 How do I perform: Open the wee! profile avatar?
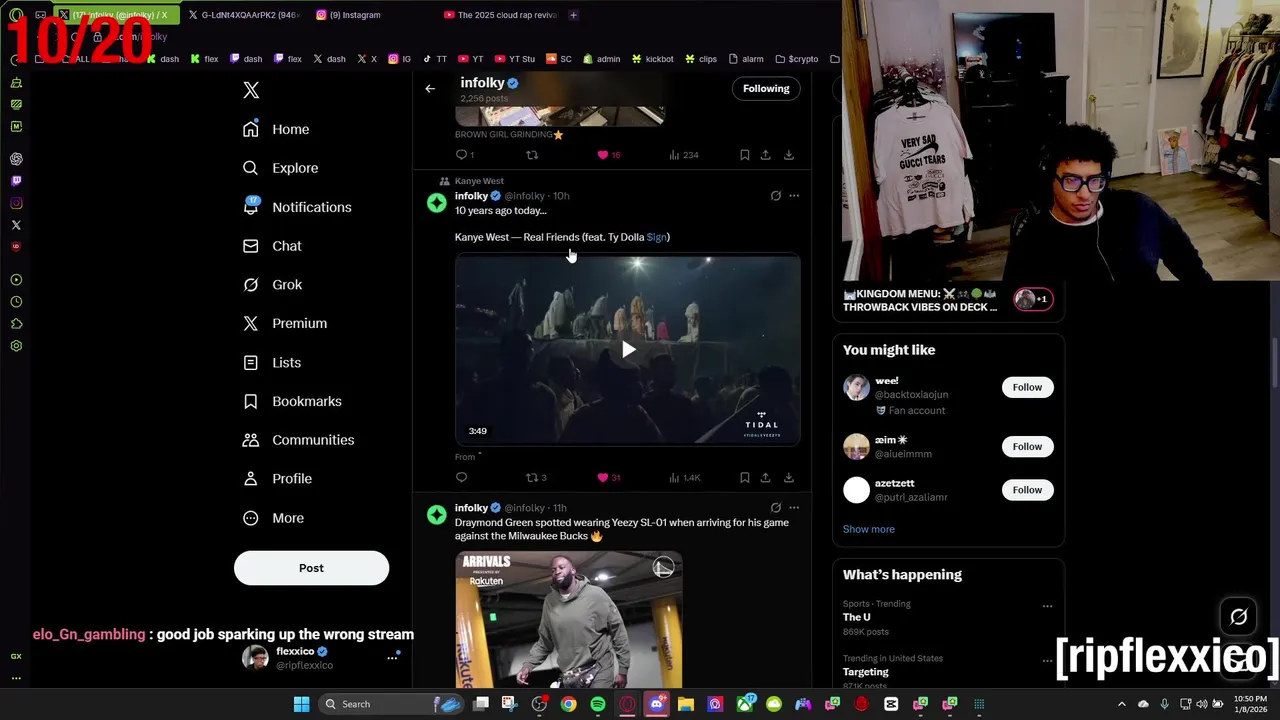coord(856,387)
